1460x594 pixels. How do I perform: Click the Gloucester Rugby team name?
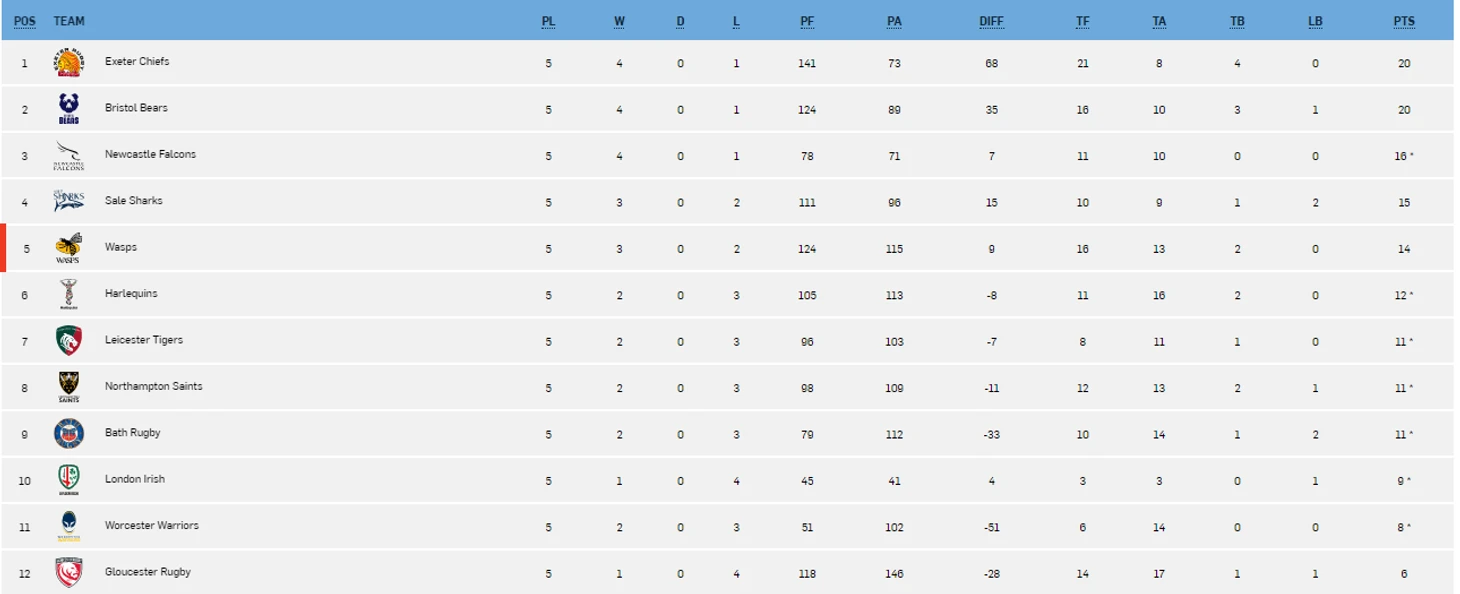point(148,572)
